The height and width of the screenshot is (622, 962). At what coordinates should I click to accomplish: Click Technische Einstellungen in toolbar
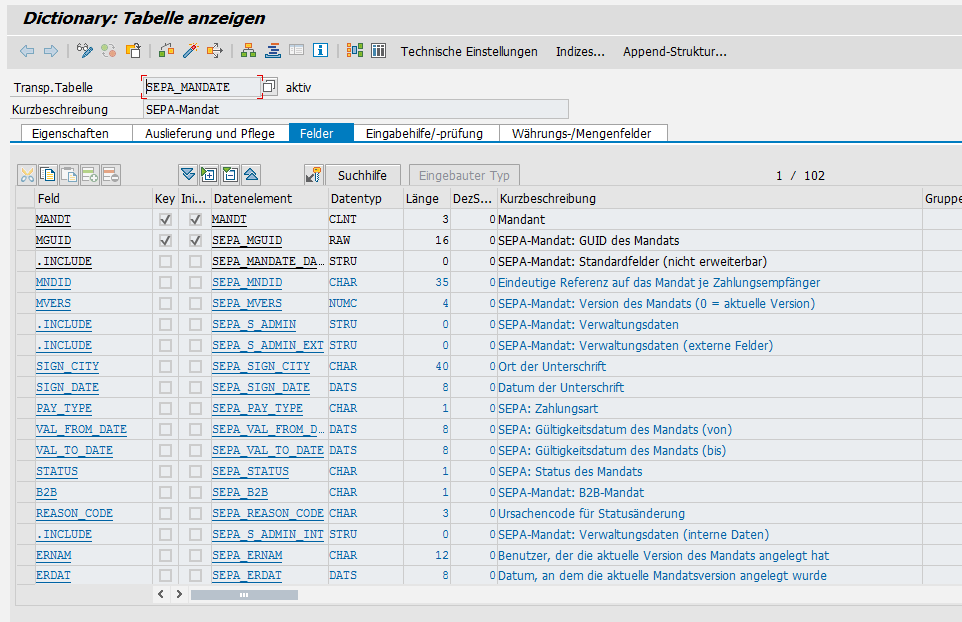469,51
